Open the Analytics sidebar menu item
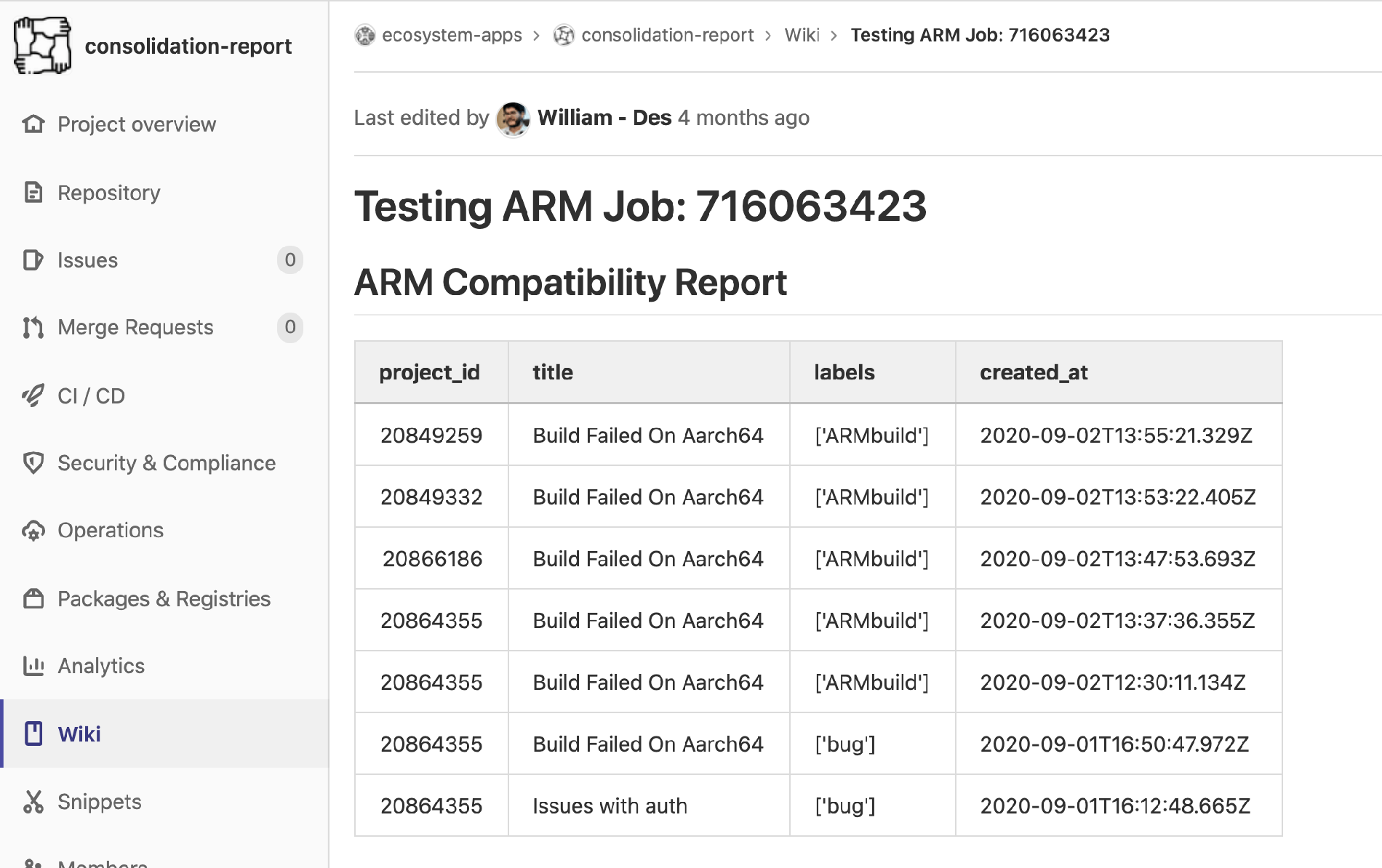1382x868 pixels. pos(101,666)
